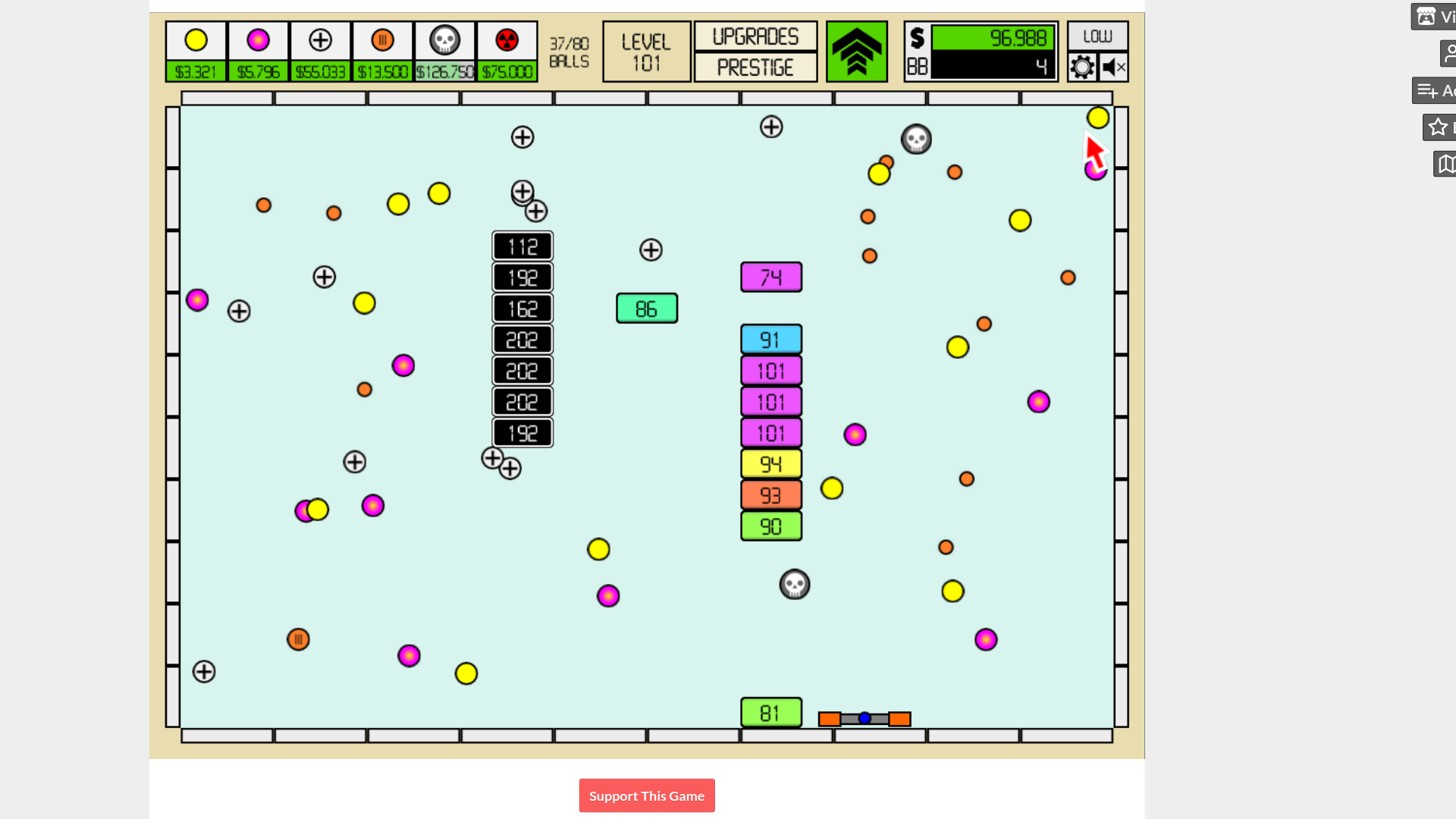Select the pink/magenta ball icon

click(257, 39)
